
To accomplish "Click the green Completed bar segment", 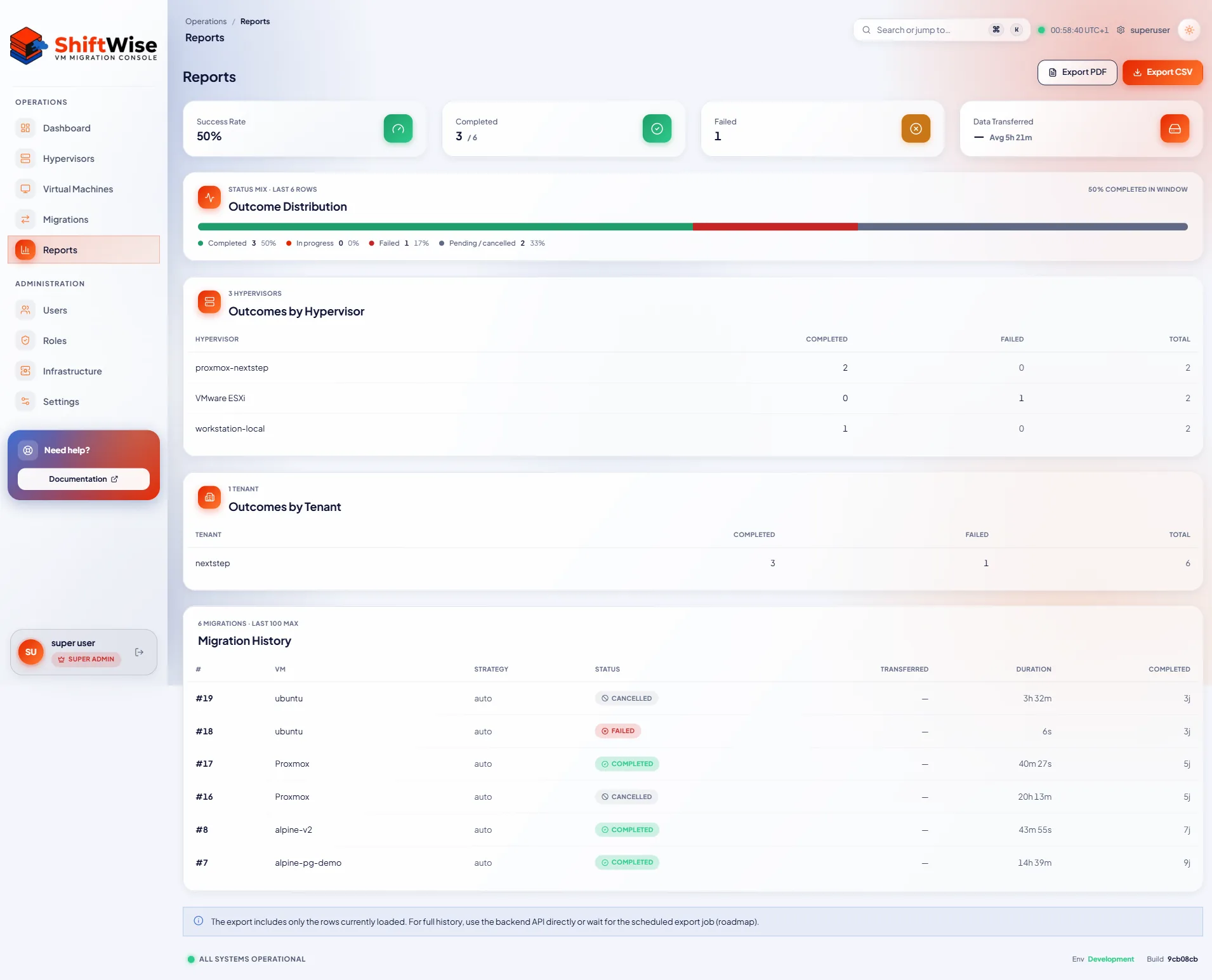I will [x=445, y=227].
